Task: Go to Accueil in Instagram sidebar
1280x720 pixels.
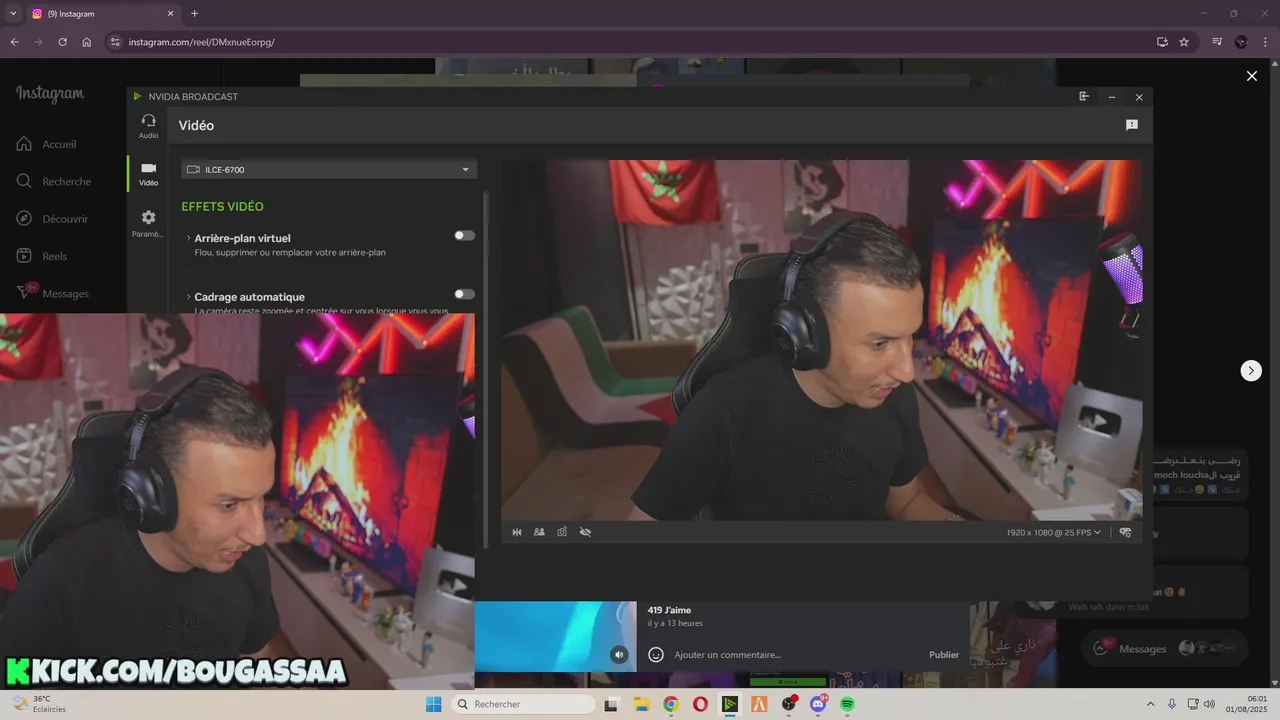Action: (47, 144)
